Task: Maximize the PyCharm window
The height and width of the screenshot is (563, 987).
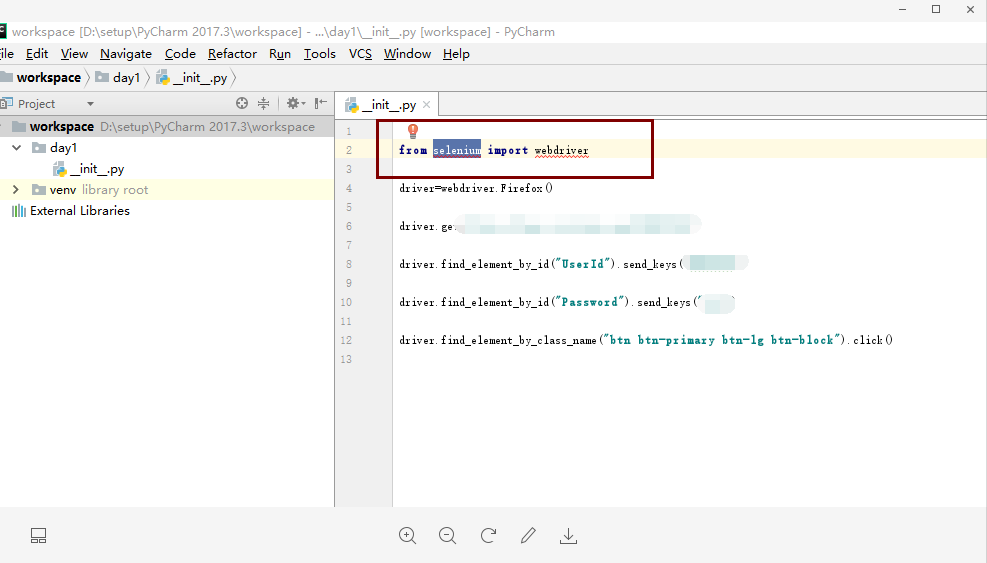Action: click(x=936, y=9)
